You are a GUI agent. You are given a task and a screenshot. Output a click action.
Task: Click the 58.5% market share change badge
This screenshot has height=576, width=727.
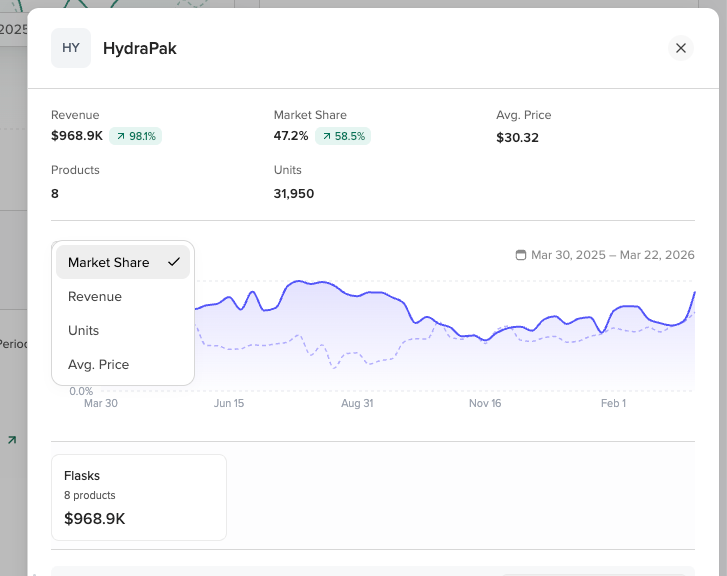[x=343, y=136]
